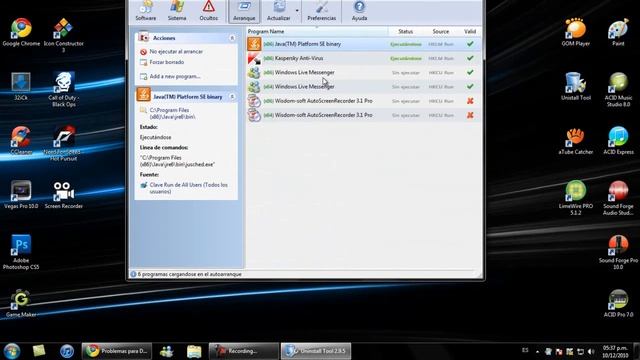This screenshot has height=360, width=640.
Task: Open iTunes from the taskbar
Action: coord(67,351)
